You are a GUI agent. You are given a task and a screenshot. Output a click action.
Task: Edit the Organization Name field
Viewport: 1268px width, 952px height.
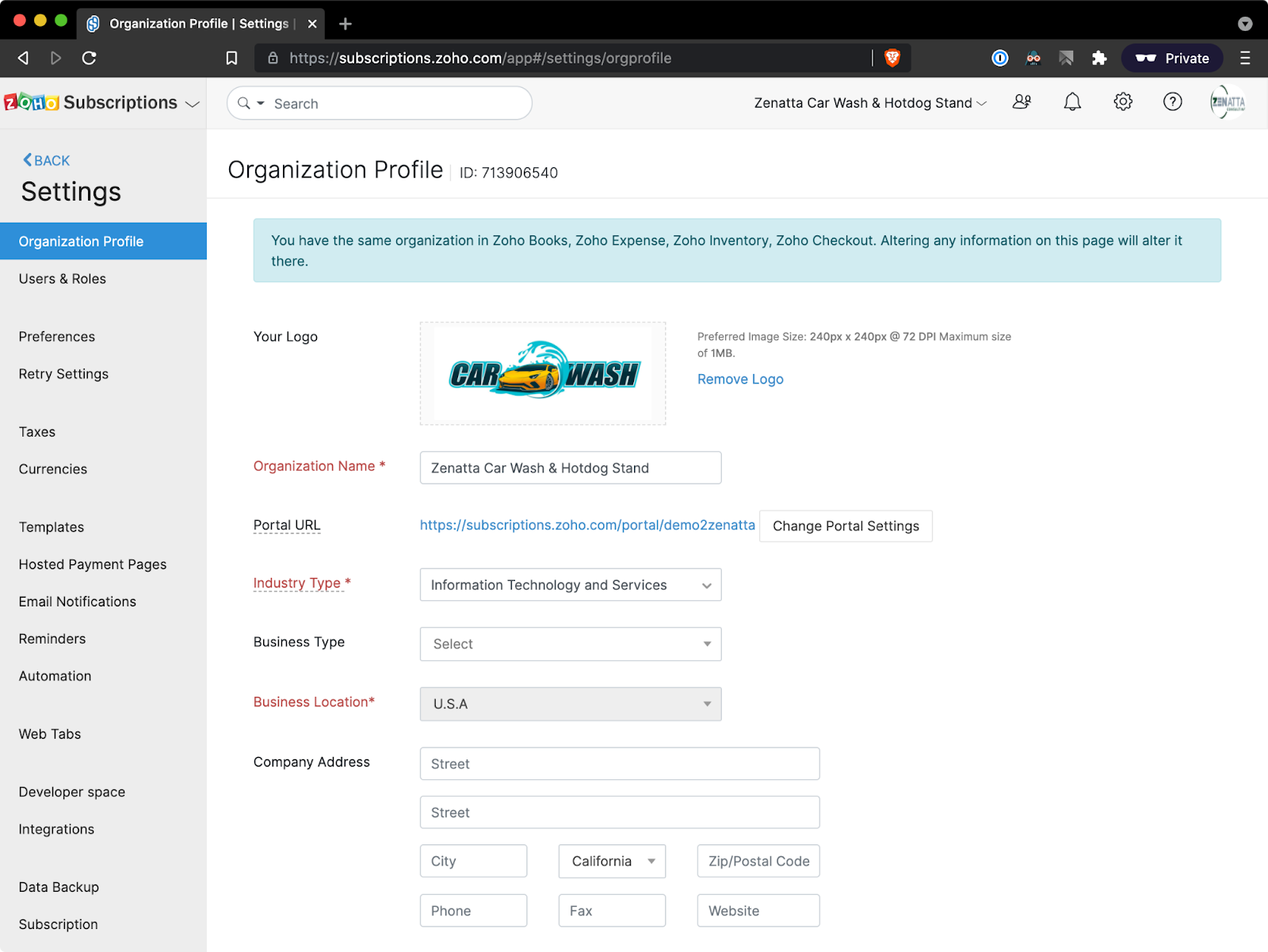[571, 468]
